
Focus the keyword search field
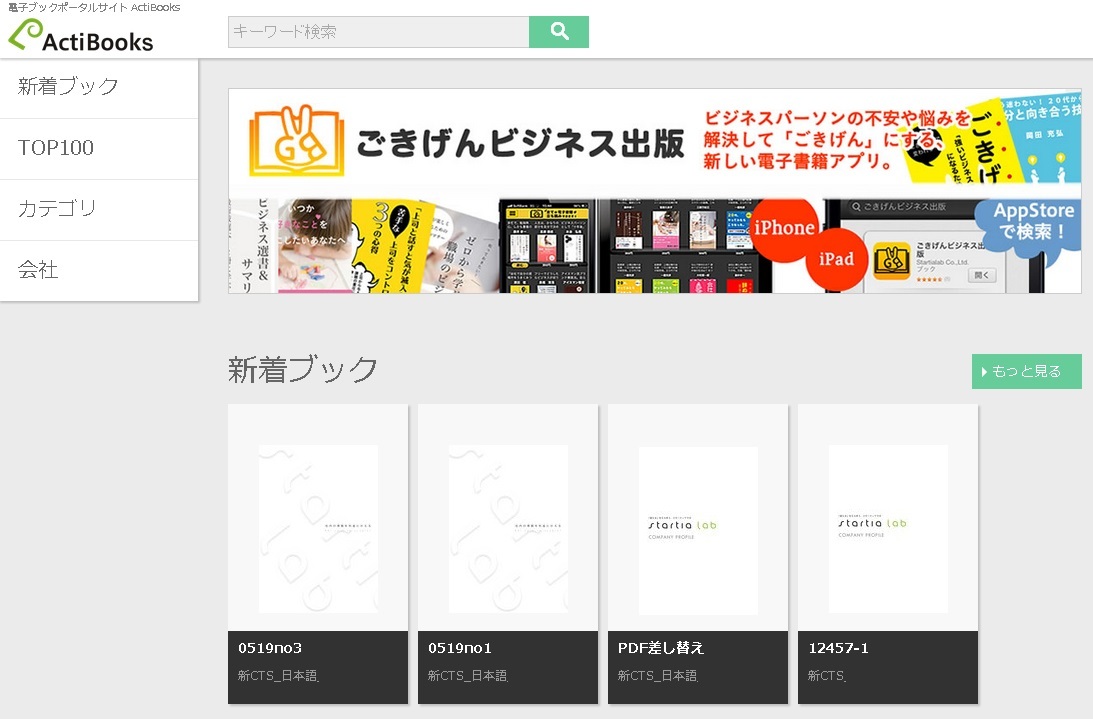coord(379,31)
